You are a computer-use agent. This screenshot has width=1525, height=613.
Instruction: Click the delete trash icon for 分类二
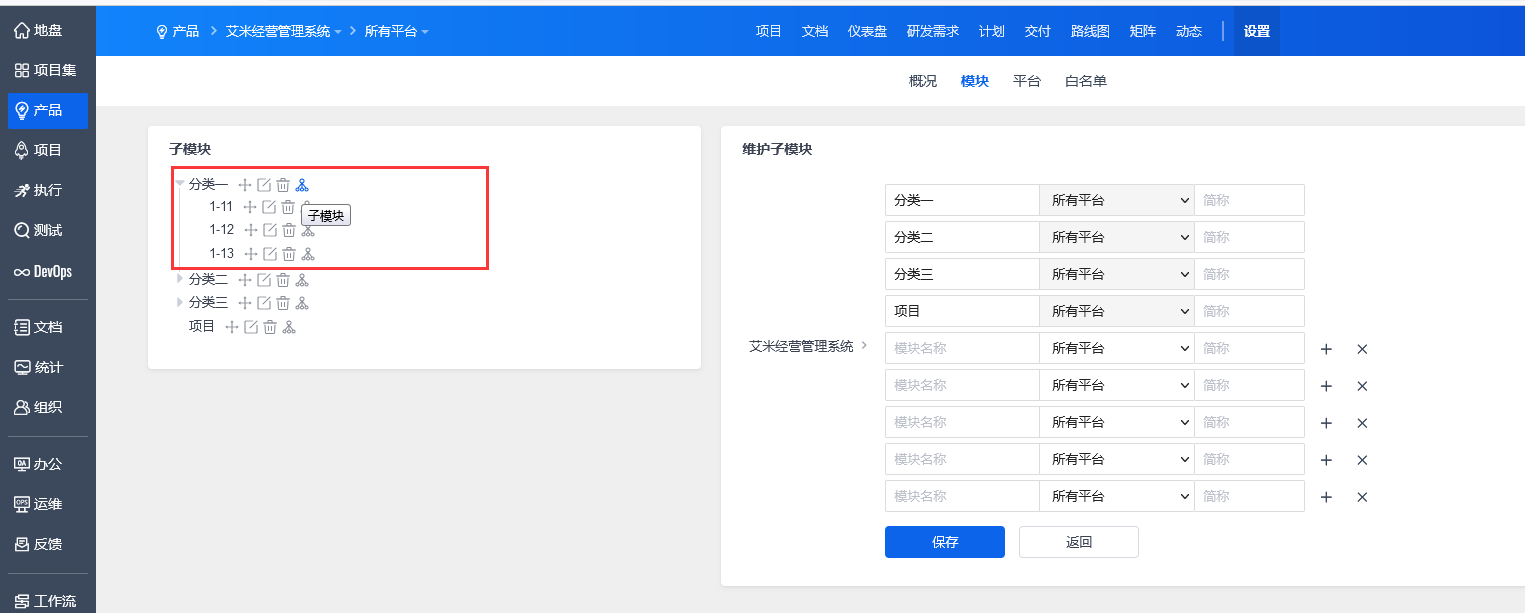[x=283, y=280]
